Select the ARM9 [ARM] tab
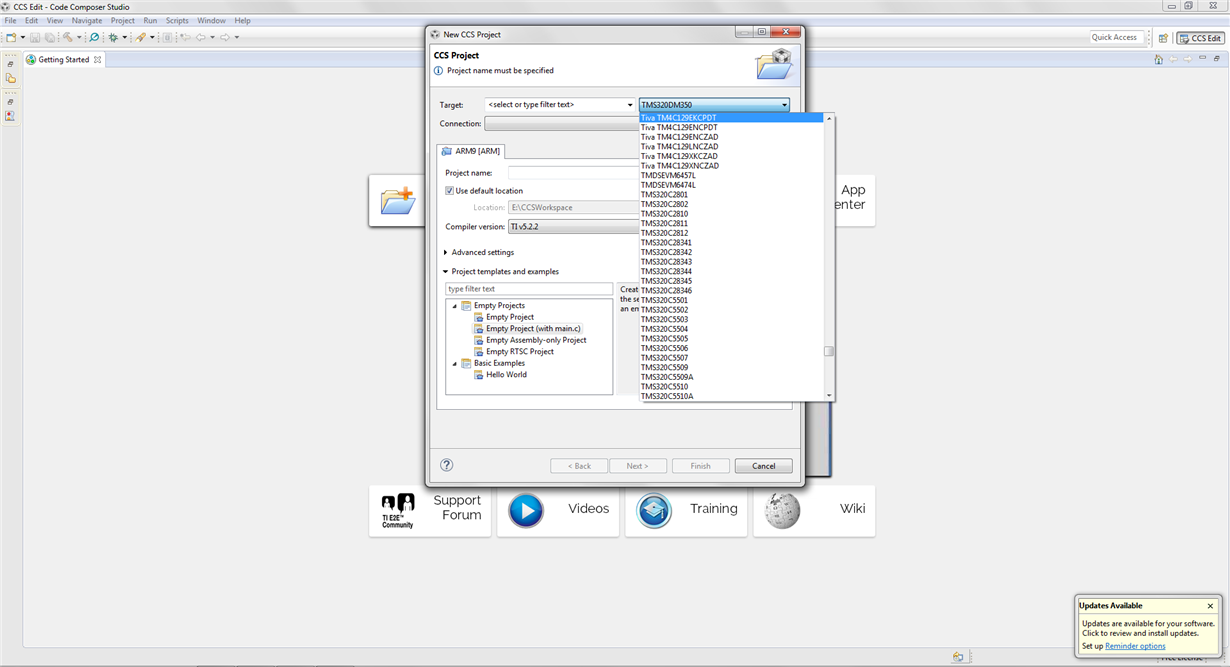This screenshot has height=667, width=1230. pos(471,151)
